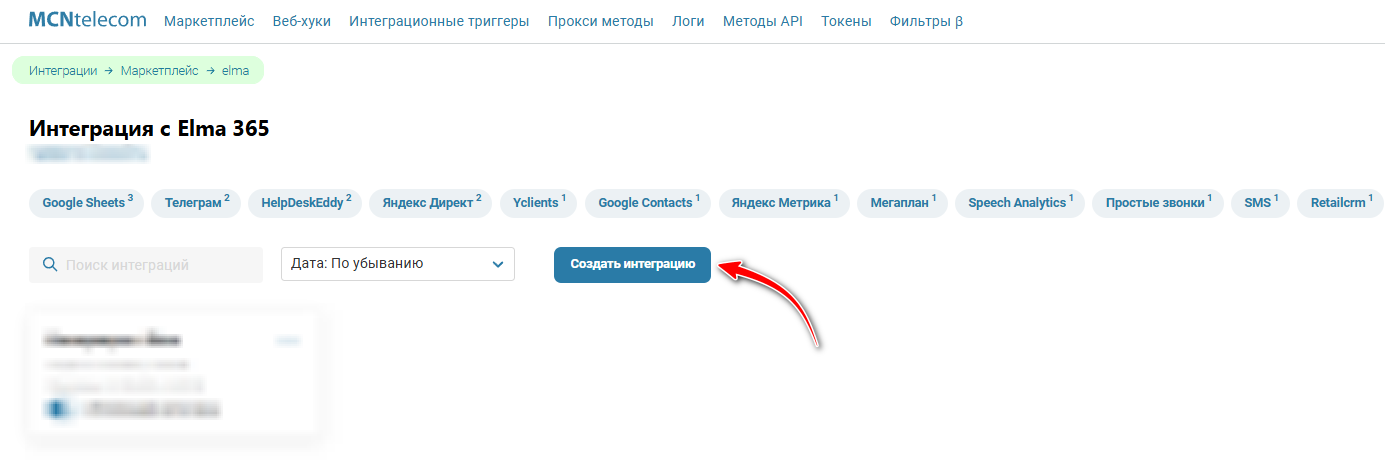Select the Яндекс Директ filter tag
This screenshot has height=472, width=1385.
pyautogui.click(x=432, y=203)
